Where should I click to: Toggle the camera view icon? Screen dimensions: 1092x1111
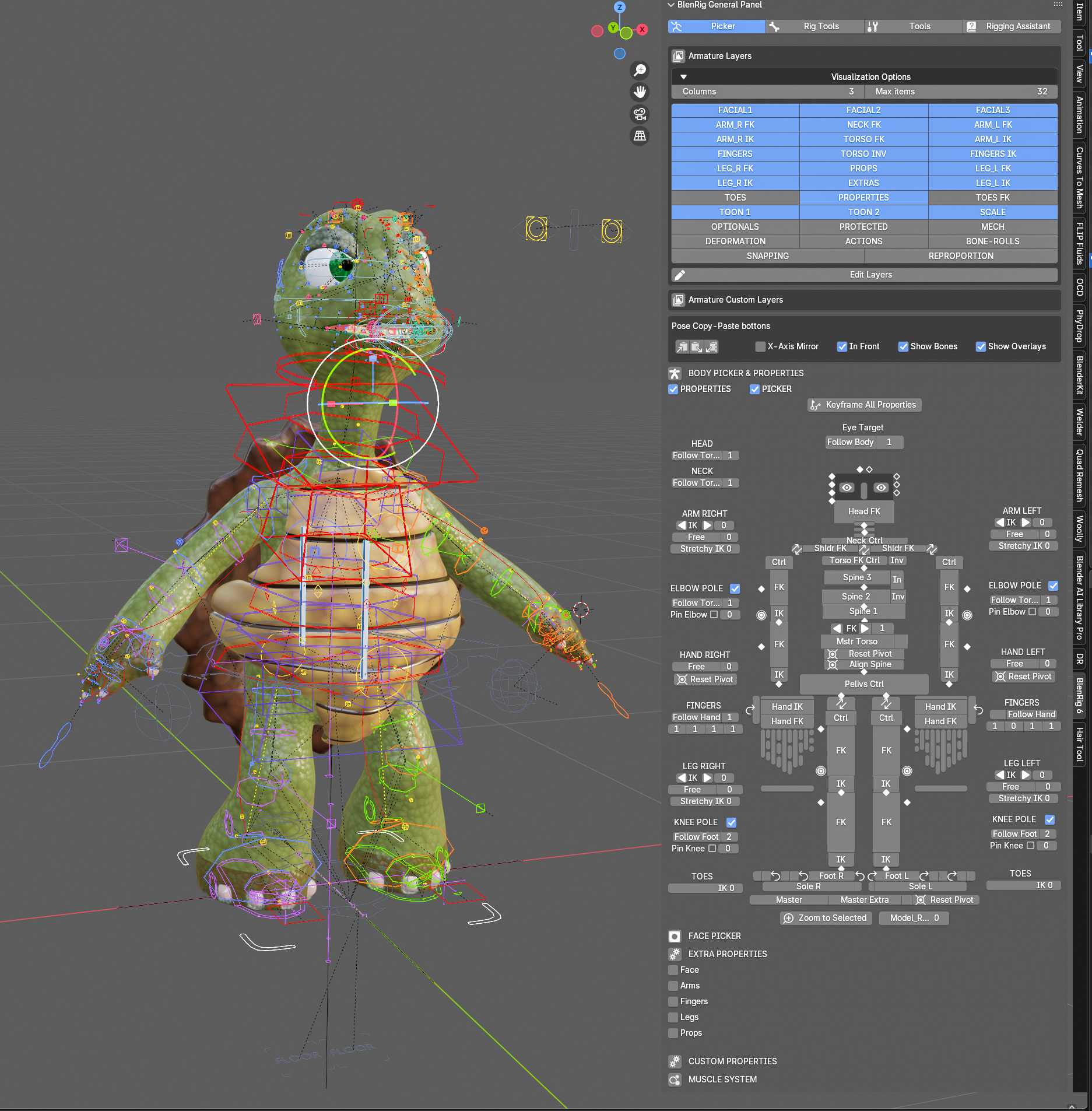click(640, 114)
